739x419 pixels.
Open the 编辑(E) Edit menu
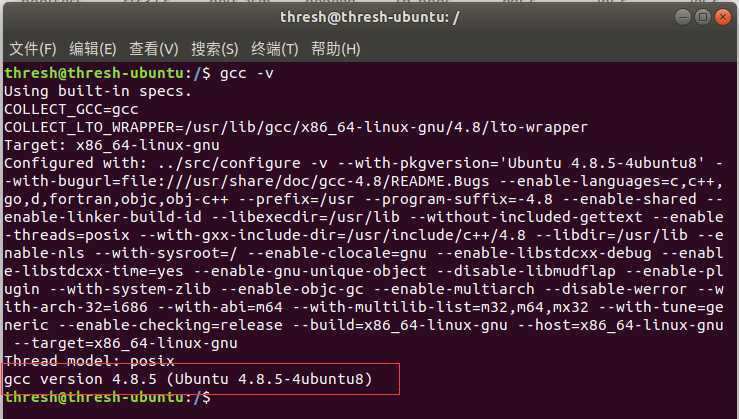point(93,49)
